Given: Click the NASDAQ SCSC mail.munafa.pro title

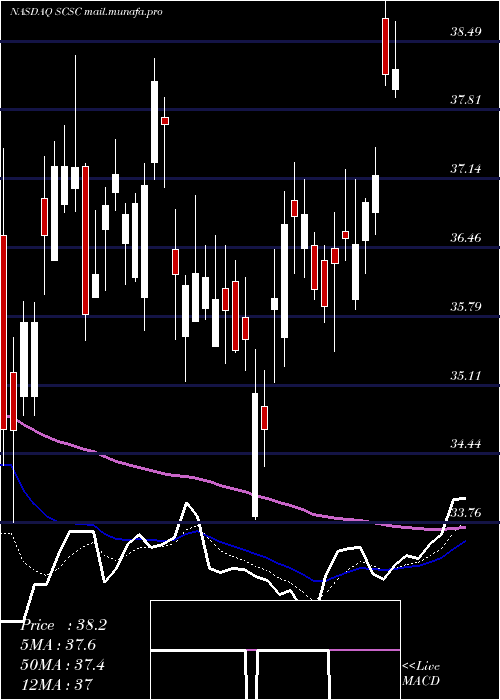Looking at the screenshot, I should point(85,12).
